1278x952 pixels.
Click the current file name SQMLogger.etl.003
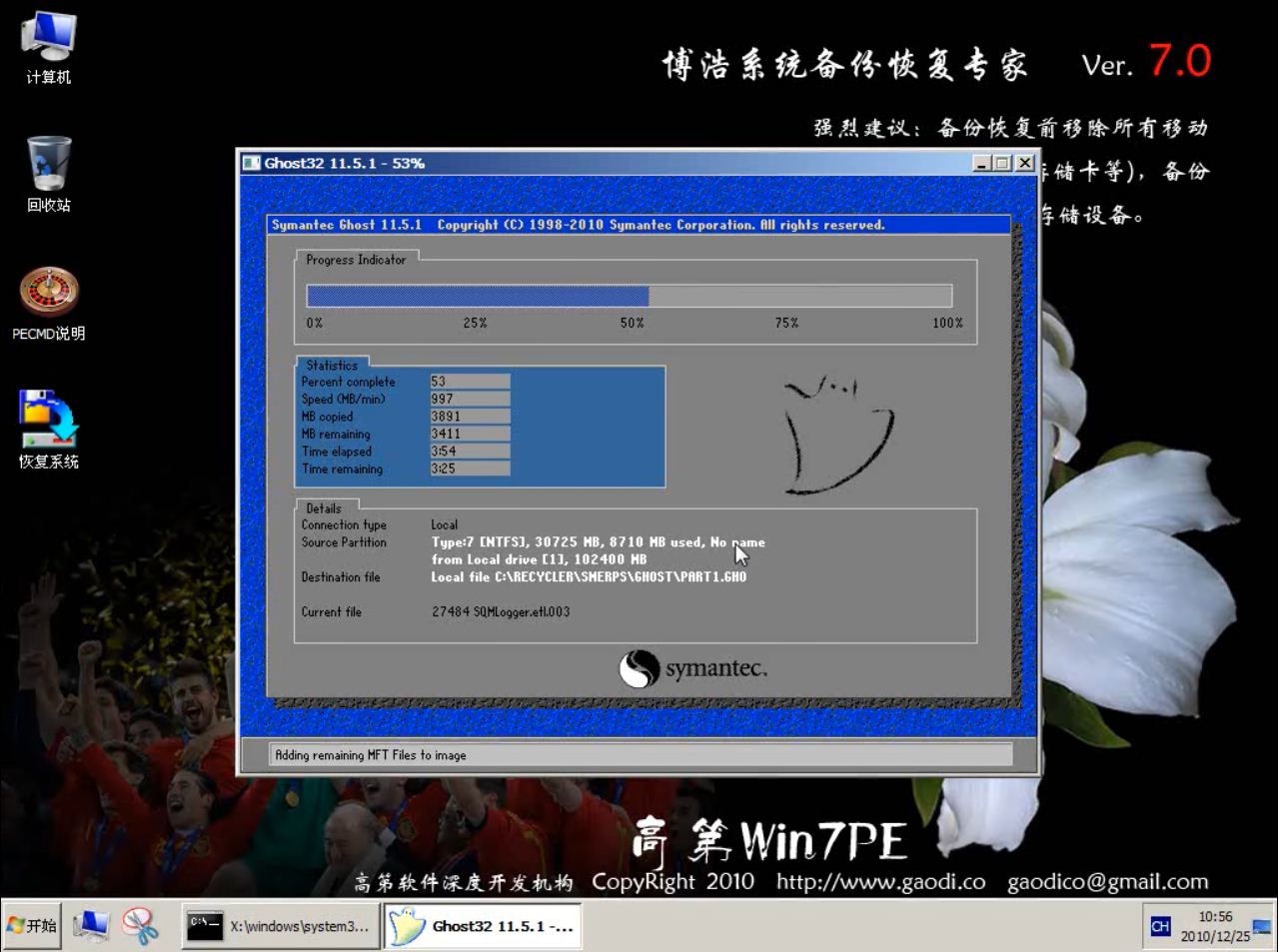point(522,611)
